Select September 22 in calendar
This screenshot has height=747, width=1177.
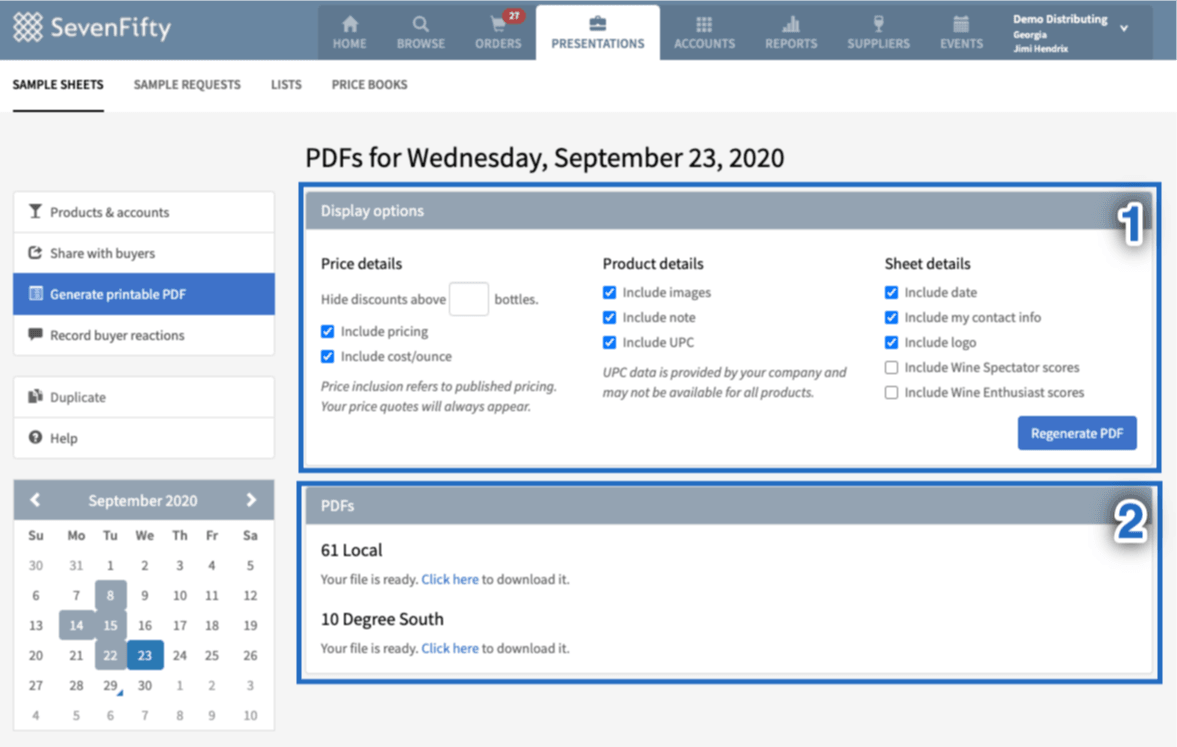point(110,655)
